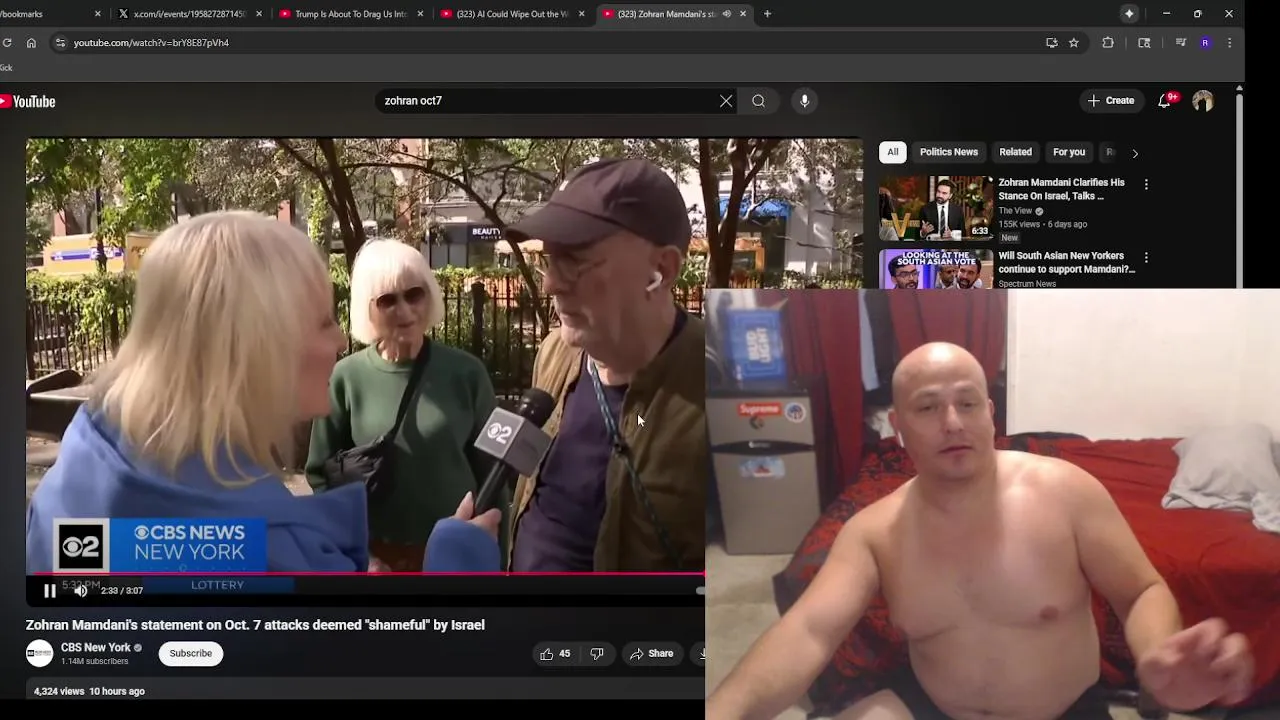This screenshot has width=1280, height=720.
Task: Mute the active tab via its speaker icon
Action: (x=727, y=14)
